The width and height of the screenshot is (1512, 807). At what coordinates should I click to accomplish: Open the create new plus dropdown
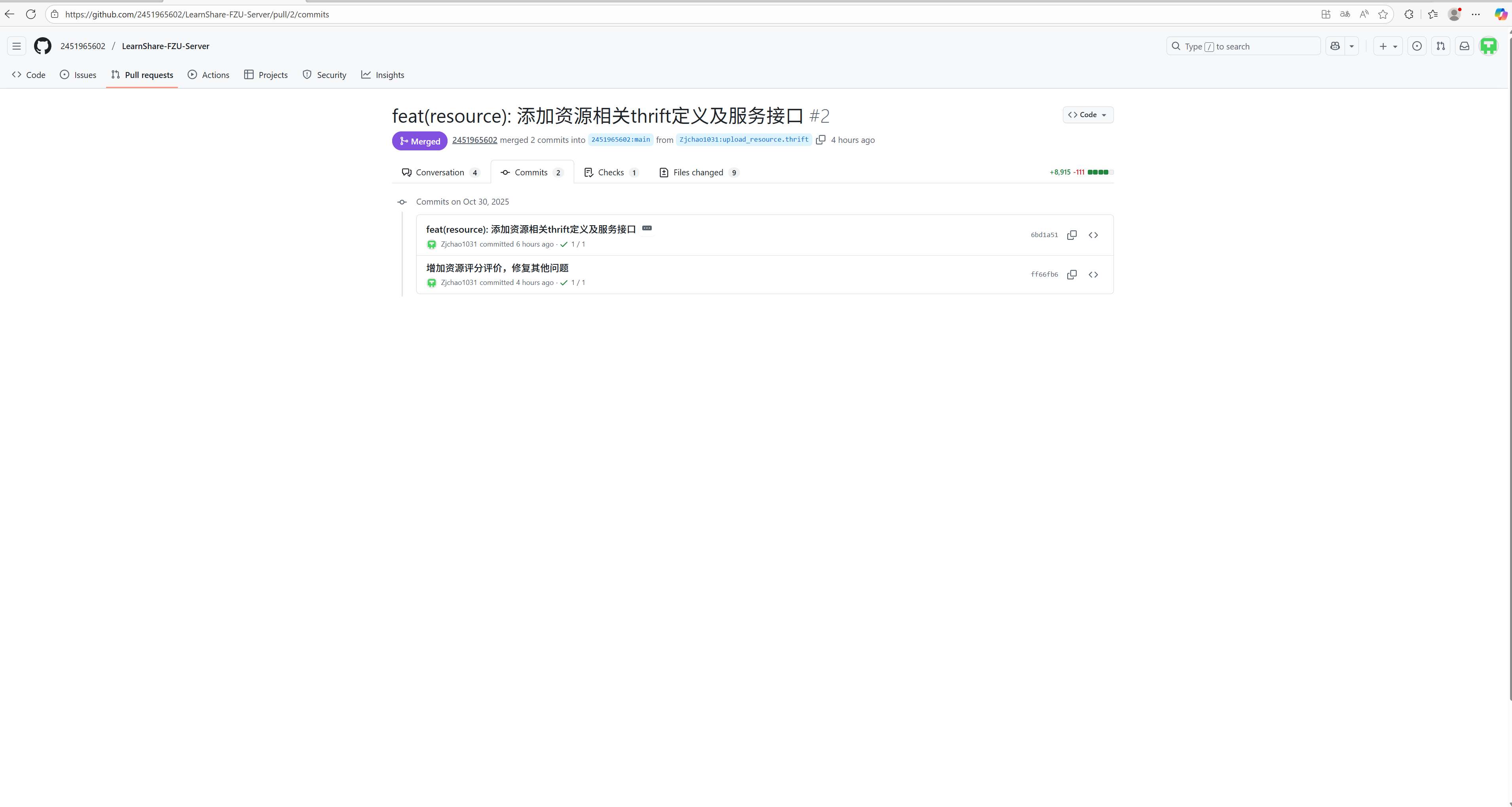pos(1388,46)
